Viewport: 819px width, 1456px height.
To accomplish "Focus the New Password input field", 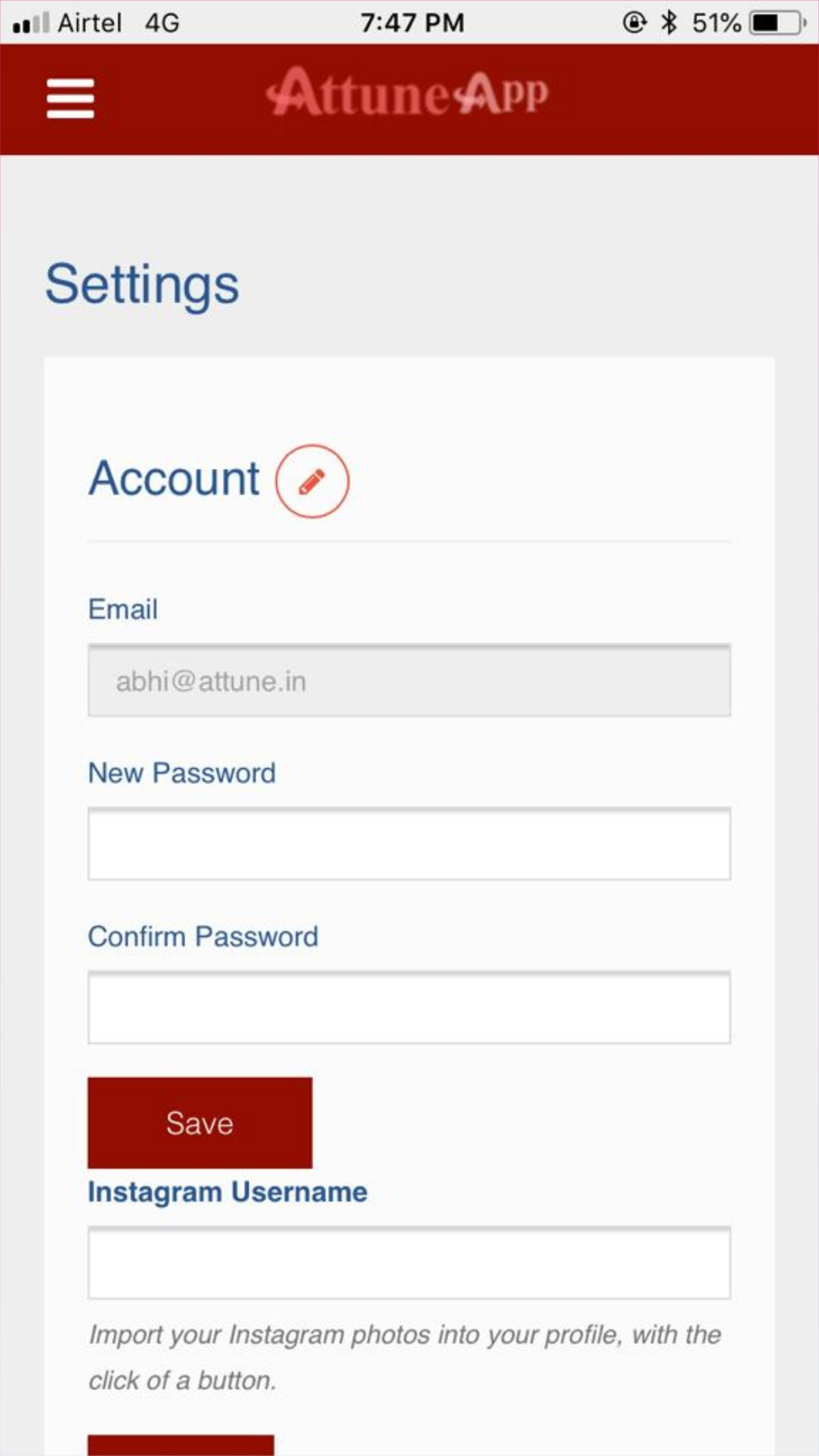I will coord(409,843).
